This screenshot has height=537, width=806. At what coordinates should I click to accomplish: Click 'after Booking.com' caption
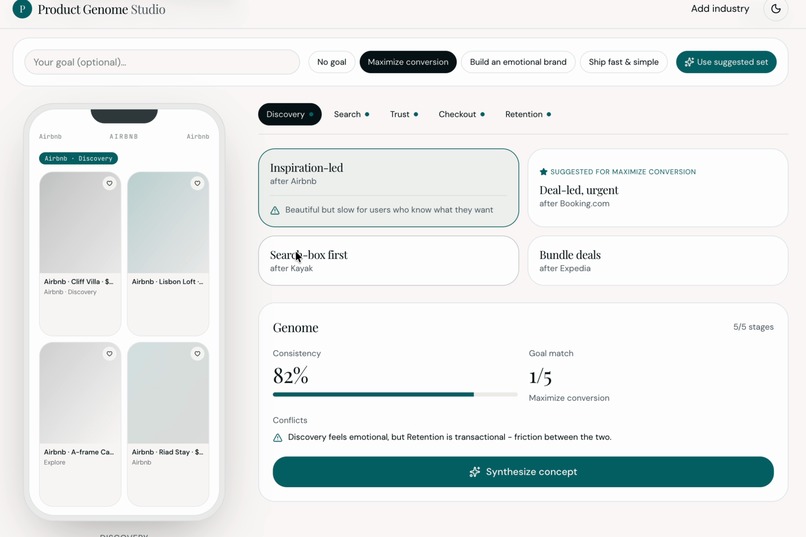[574, 203]
